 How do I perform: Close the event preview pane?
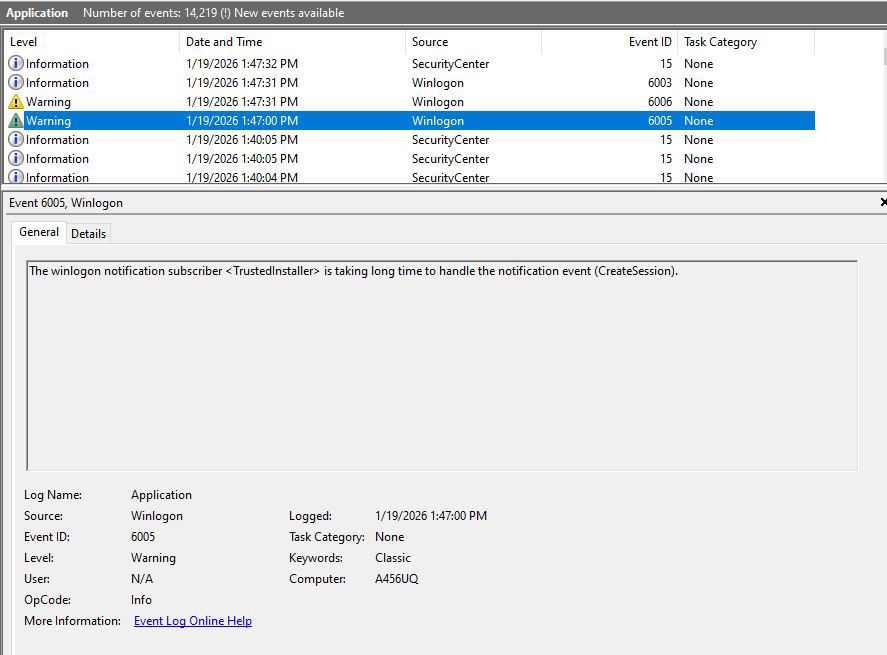[x=883, y=202]
